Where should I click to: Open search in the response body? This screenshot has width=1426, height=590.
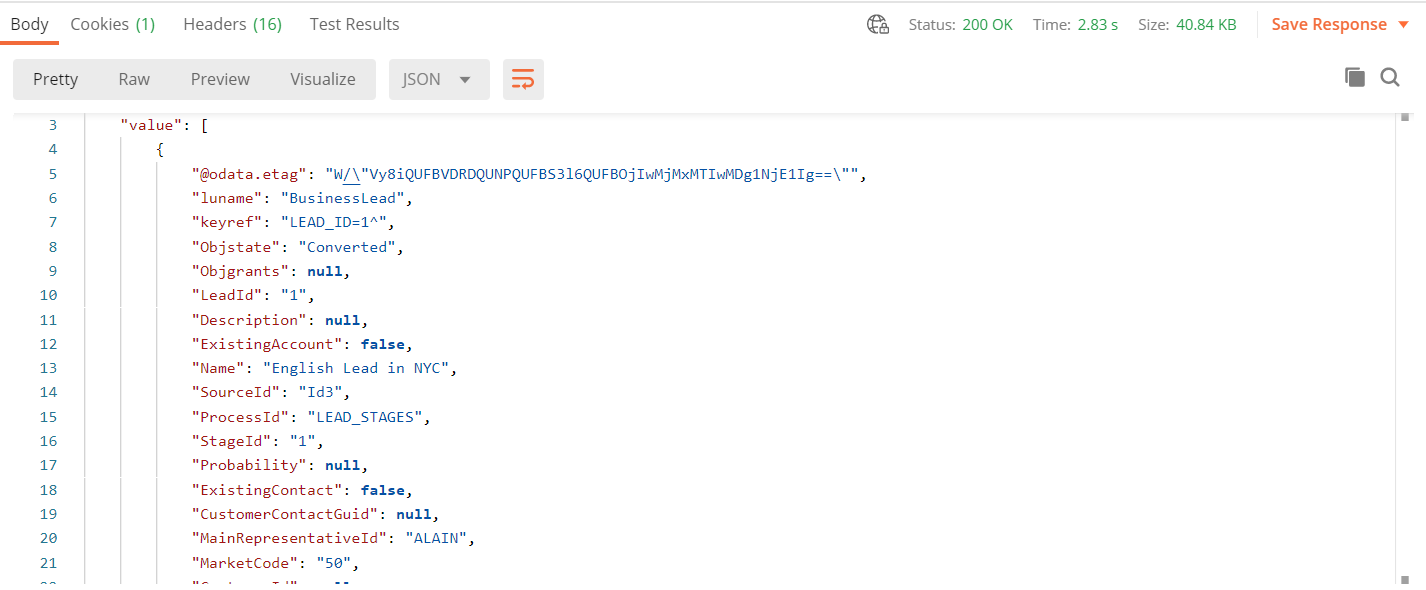click(x=1390, y=77)
